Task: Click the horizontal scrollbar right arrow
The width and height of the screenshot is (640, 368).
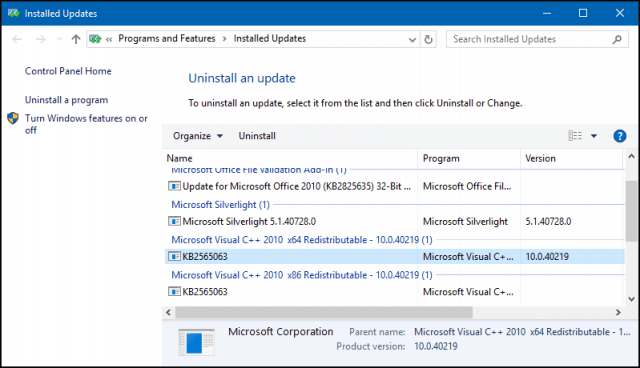Action: pos(618,313)
